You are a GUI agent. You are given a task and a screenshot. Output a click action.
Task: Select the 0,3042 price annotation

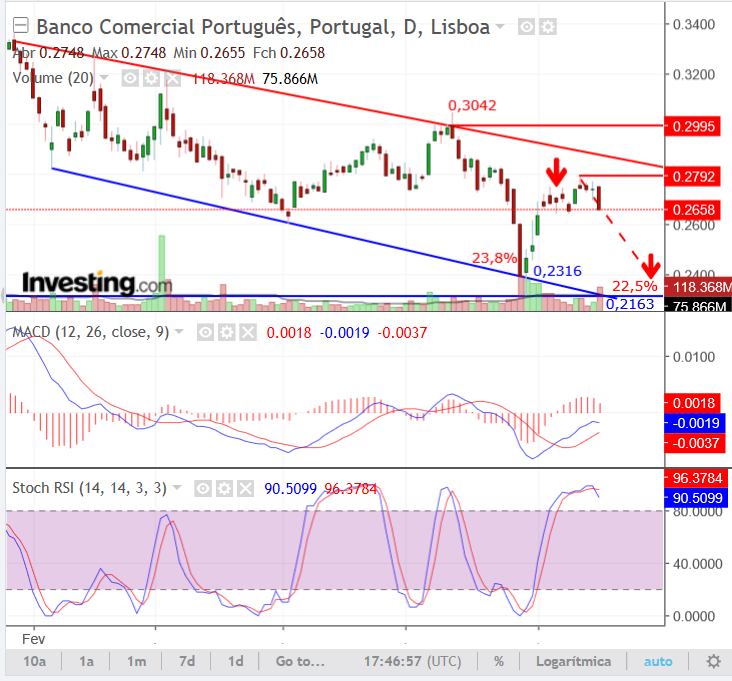pyautogui.click(x=472, y=105)
